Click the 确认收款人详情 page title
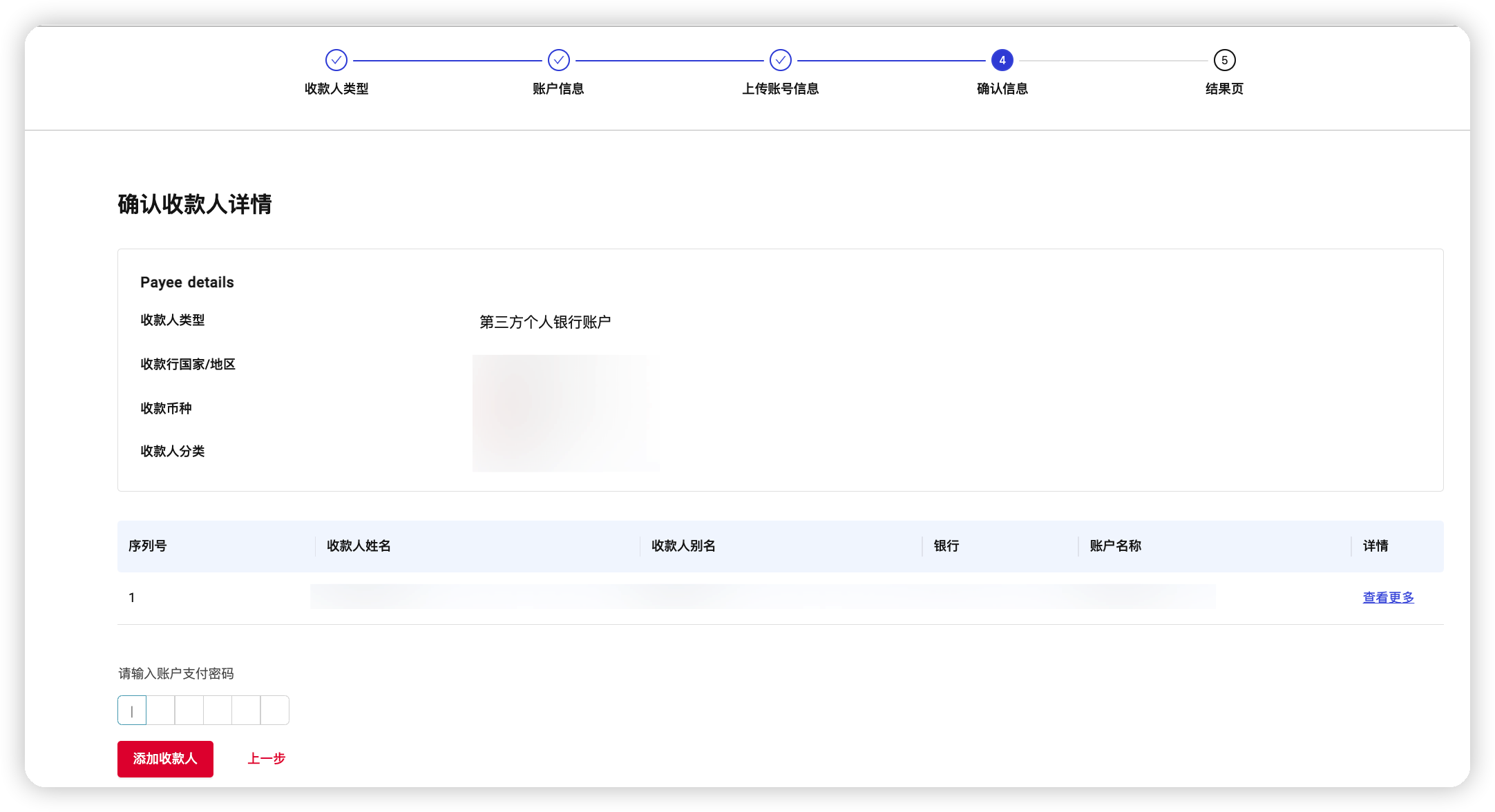The image size is (1495, 812). [195, 205]
